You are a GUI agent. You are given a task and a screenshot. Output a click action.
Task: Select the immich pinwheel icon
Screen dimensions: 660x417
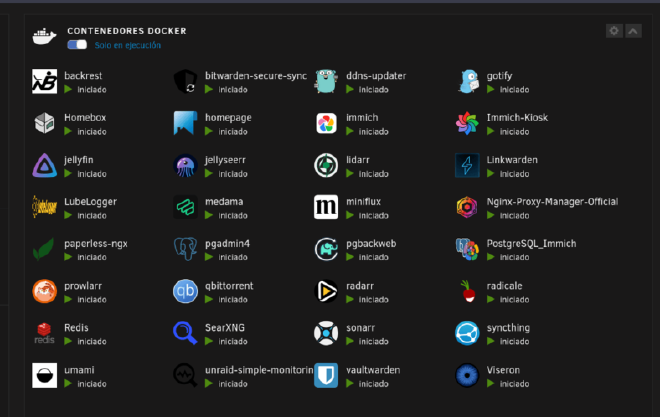click(x=326, y=123)
